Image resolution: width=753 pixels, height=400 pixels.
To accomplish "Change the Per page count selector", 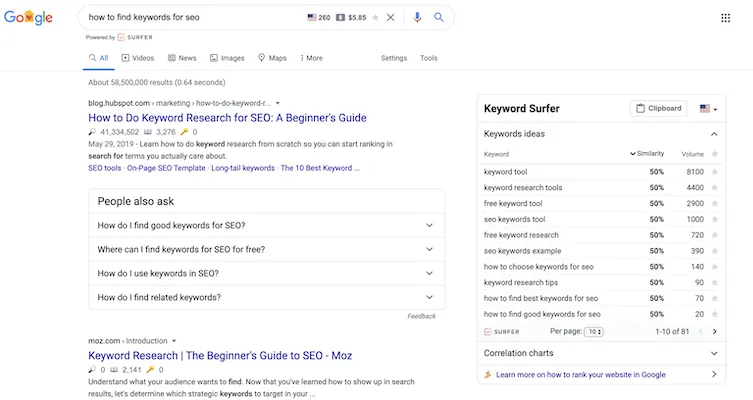I will click(x=594, y=332).
